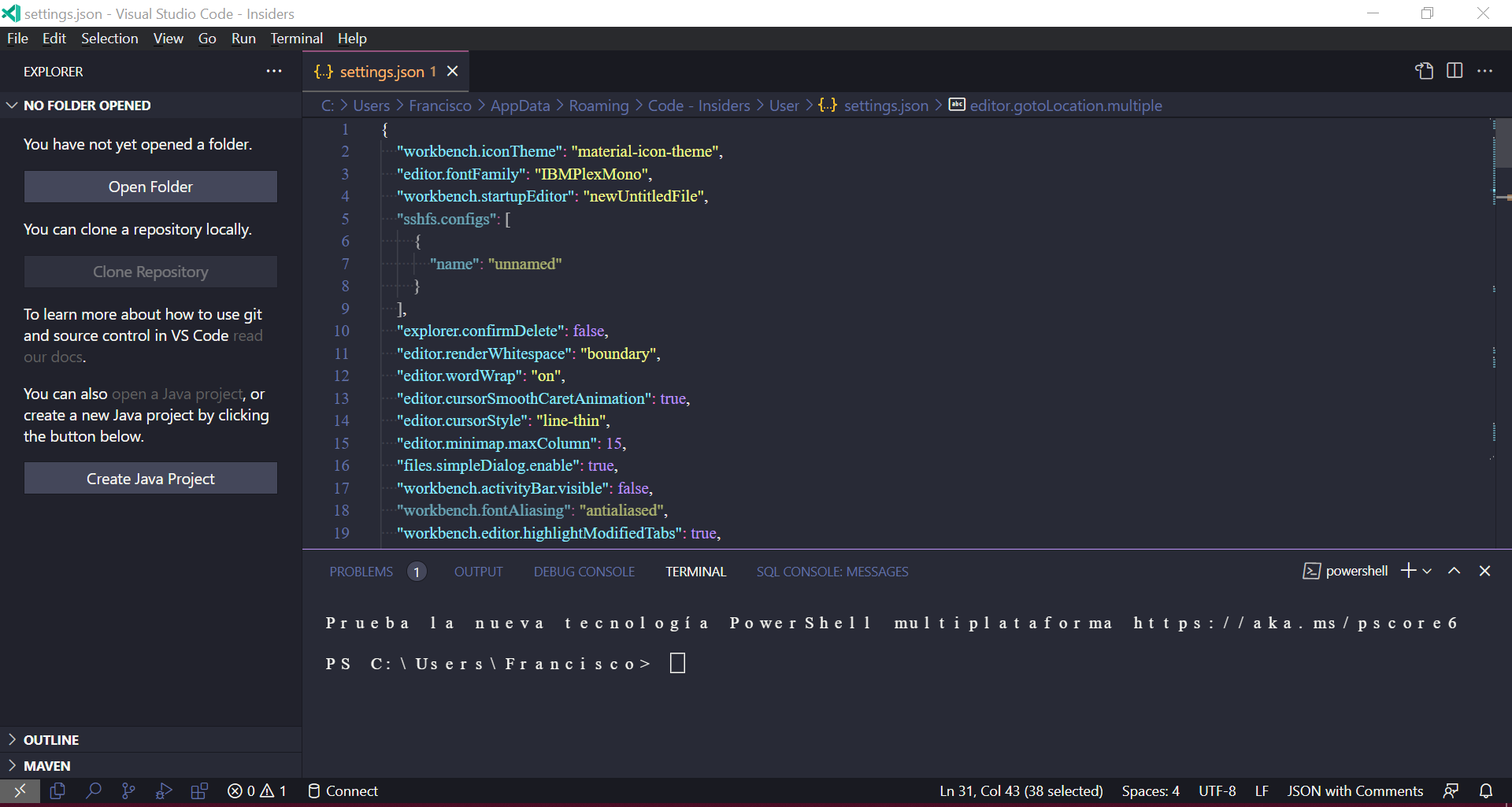Open the terminal launch profile dropdown arrow
1512x807 pixels.
tap(1427, 571)
